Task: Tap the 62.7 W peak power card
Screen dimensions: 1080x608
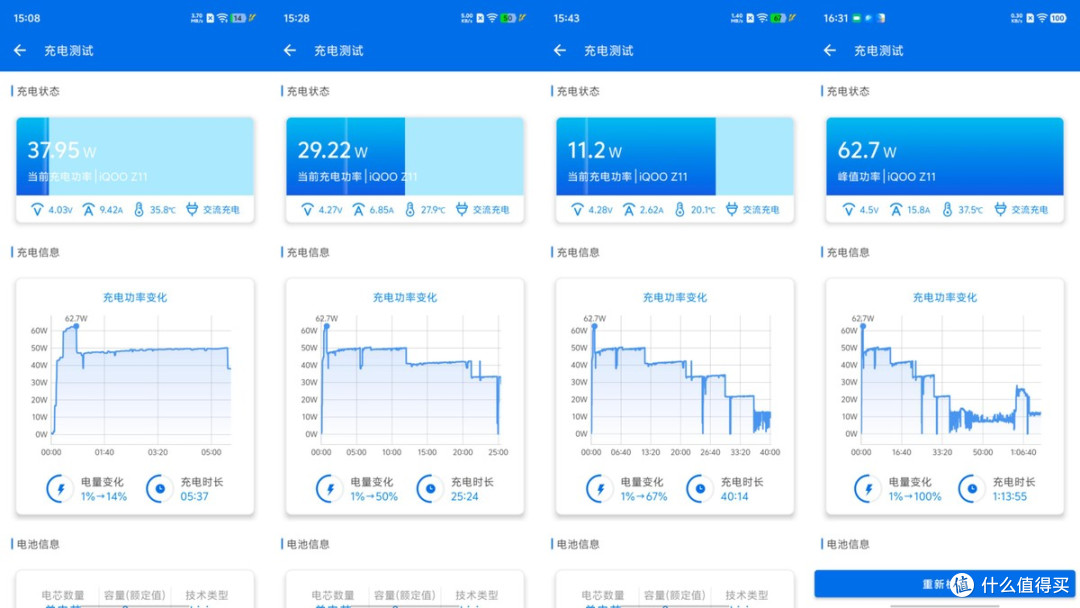Action: coord(945,156)
